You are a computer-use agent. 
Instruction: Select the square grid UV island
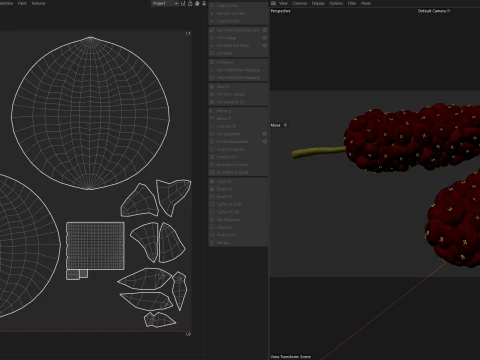coord(95,246)
